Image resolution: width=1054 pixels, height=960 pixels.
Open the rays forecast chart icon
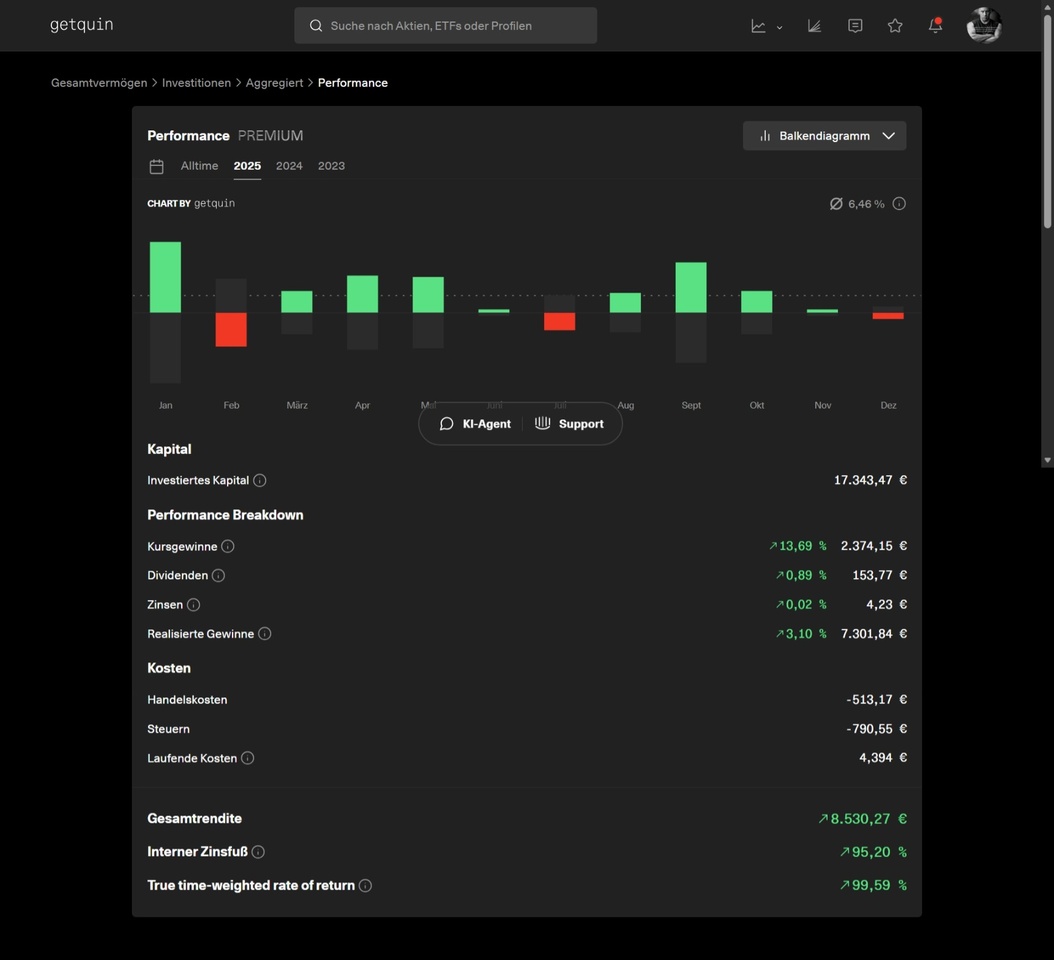click(814, 26)
